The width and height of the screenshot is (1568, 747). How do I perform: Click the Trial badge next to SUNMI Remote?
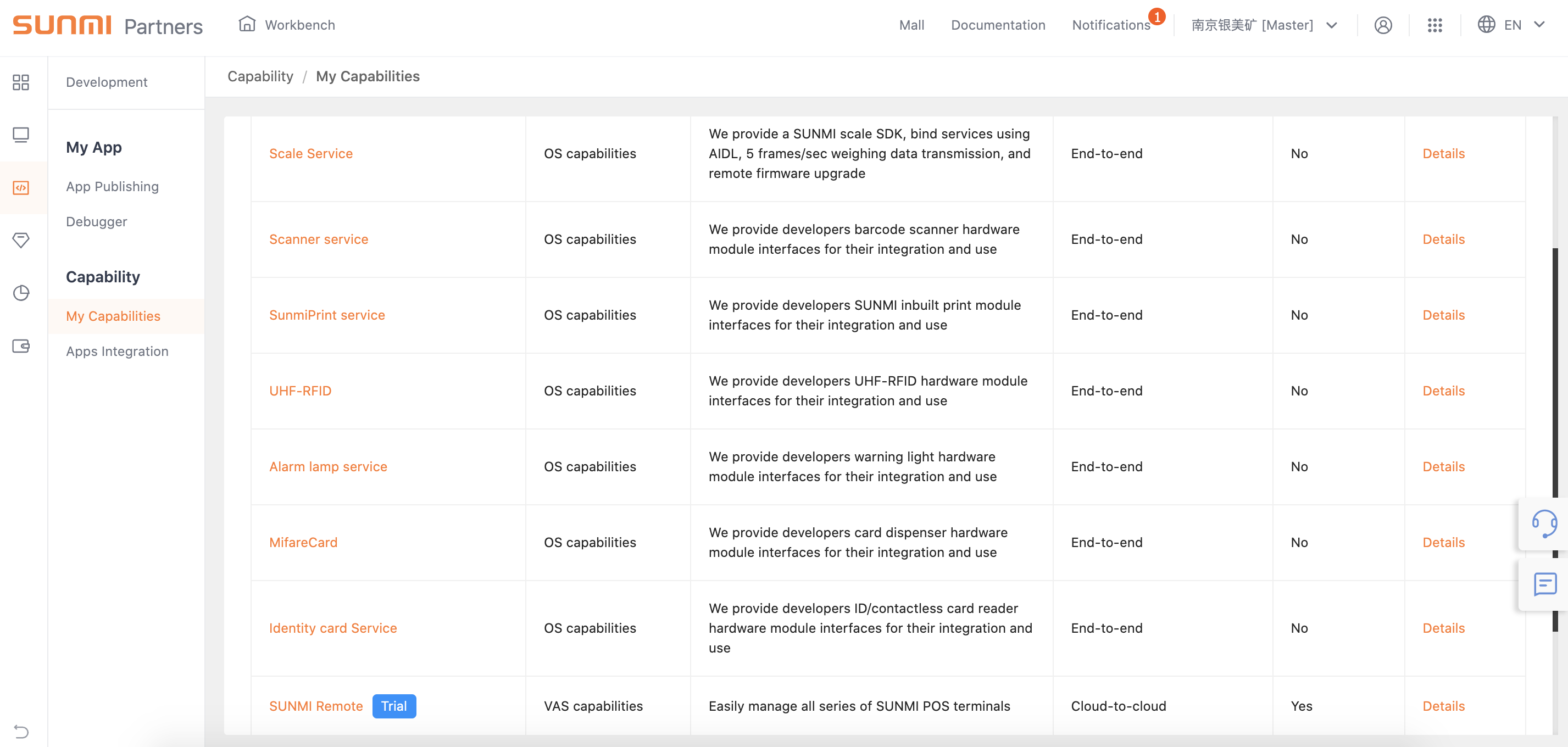[394, 706]
